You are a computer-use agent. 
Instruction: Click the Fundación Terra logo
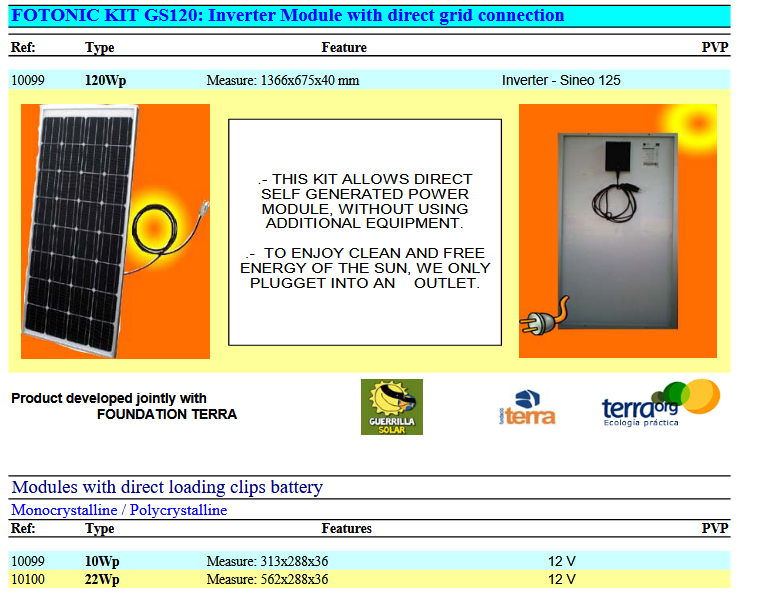click(x=526, y=408)
